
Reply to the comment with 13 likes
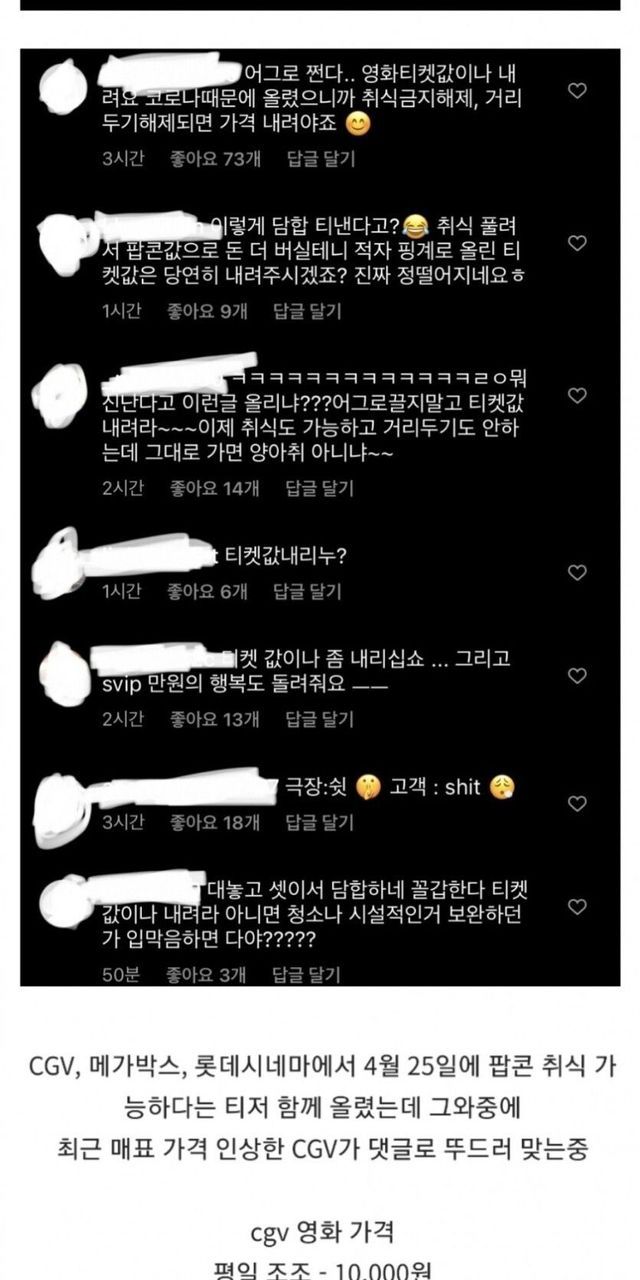pos(320,719)
